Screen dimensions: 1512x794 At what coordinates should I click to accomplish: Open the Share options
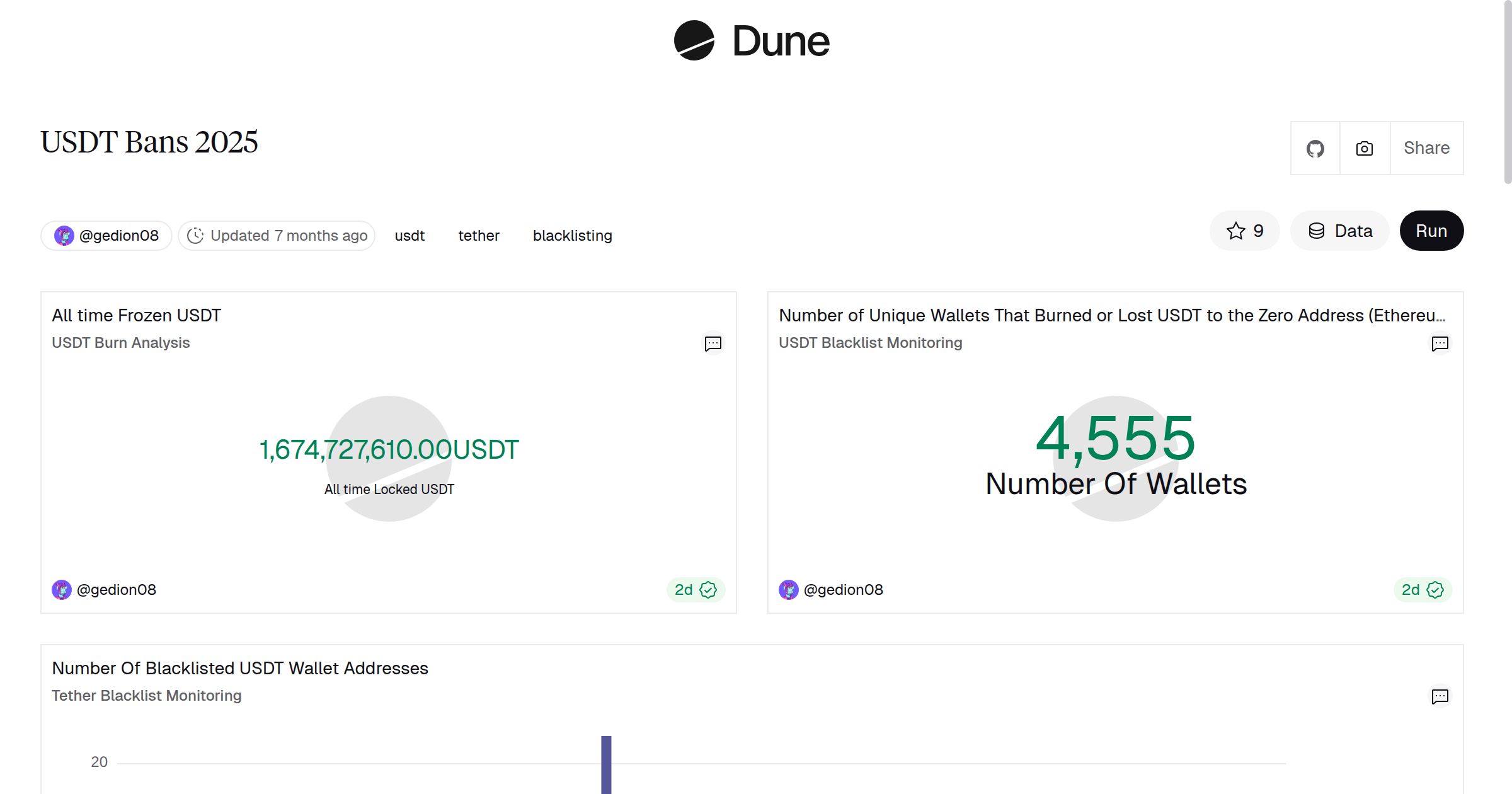click(1426, 148)
